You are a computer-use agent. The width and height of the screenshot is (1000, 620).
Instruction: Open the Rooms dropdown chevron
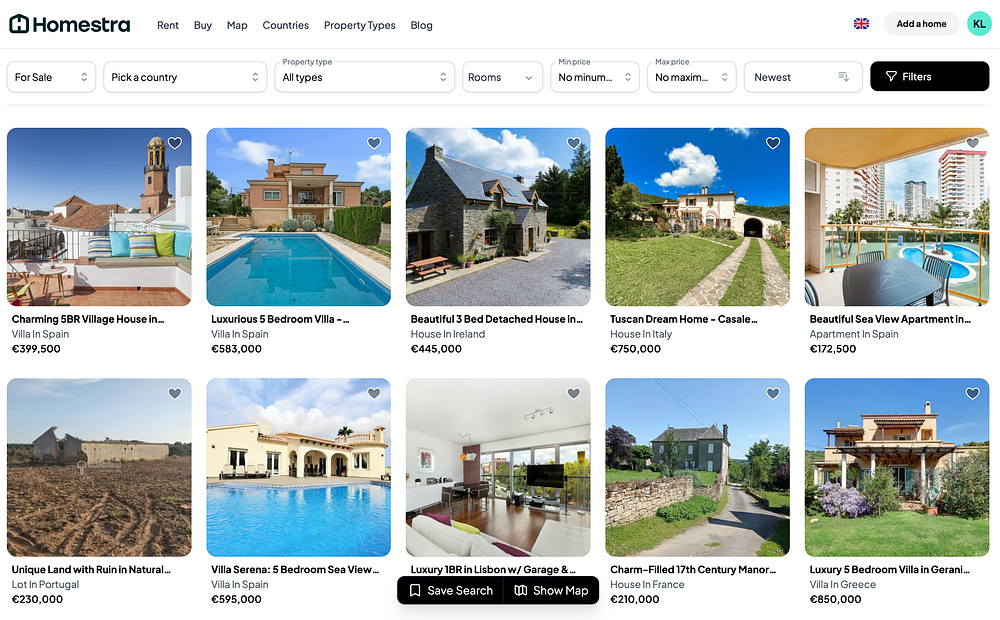pyautogui.click(x=529, y=77)
